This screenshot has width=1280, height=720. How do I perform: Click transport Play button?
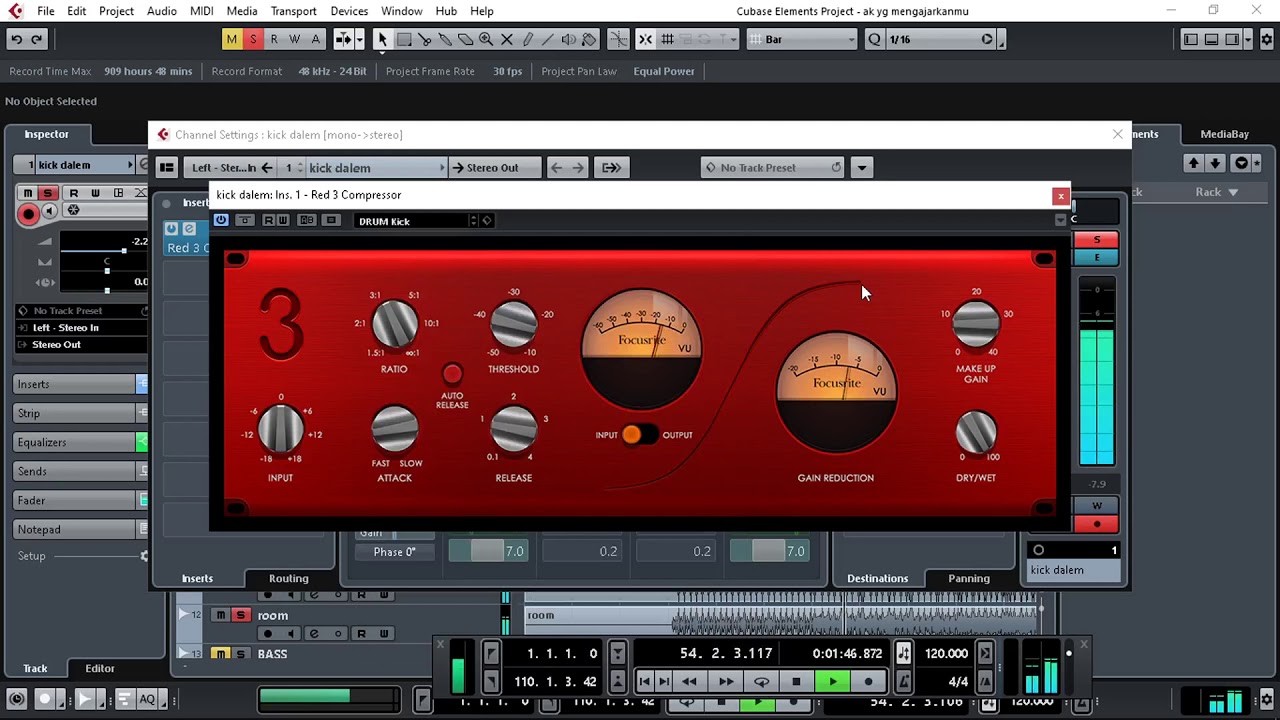click(832, 682)
